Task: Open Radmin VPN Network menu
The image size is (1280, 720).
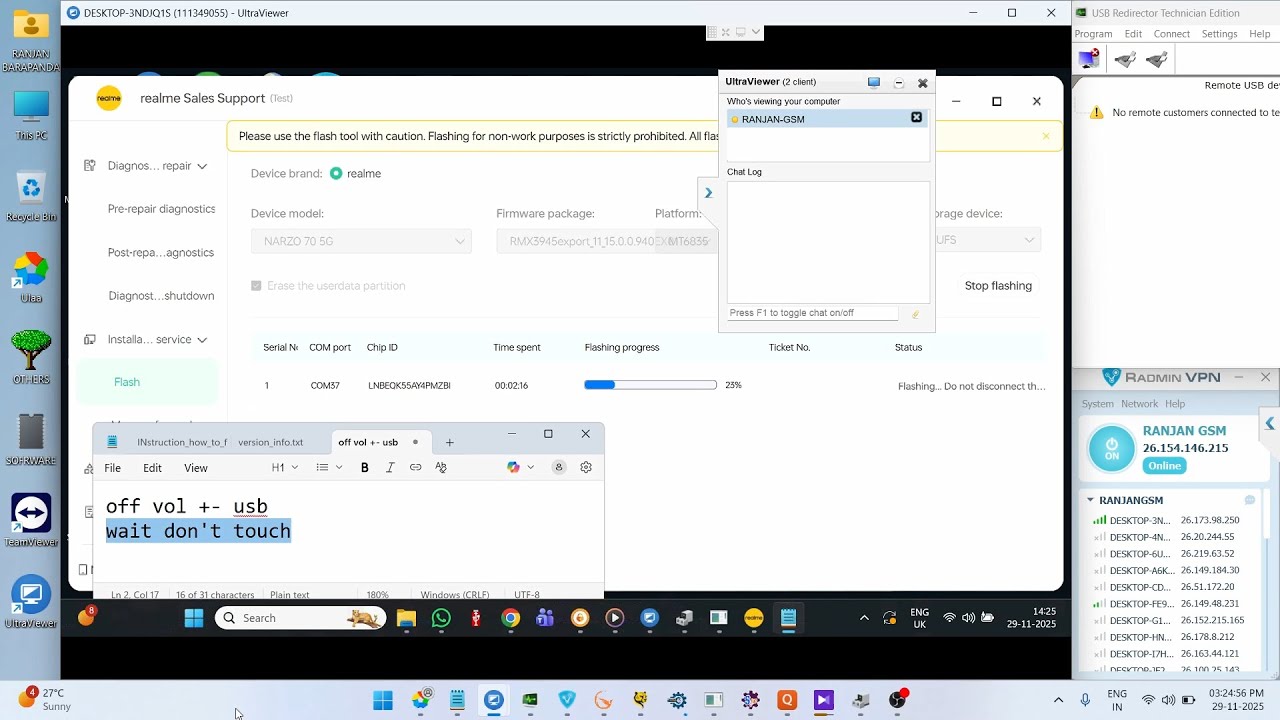Action: click(x=1139, y=404)
